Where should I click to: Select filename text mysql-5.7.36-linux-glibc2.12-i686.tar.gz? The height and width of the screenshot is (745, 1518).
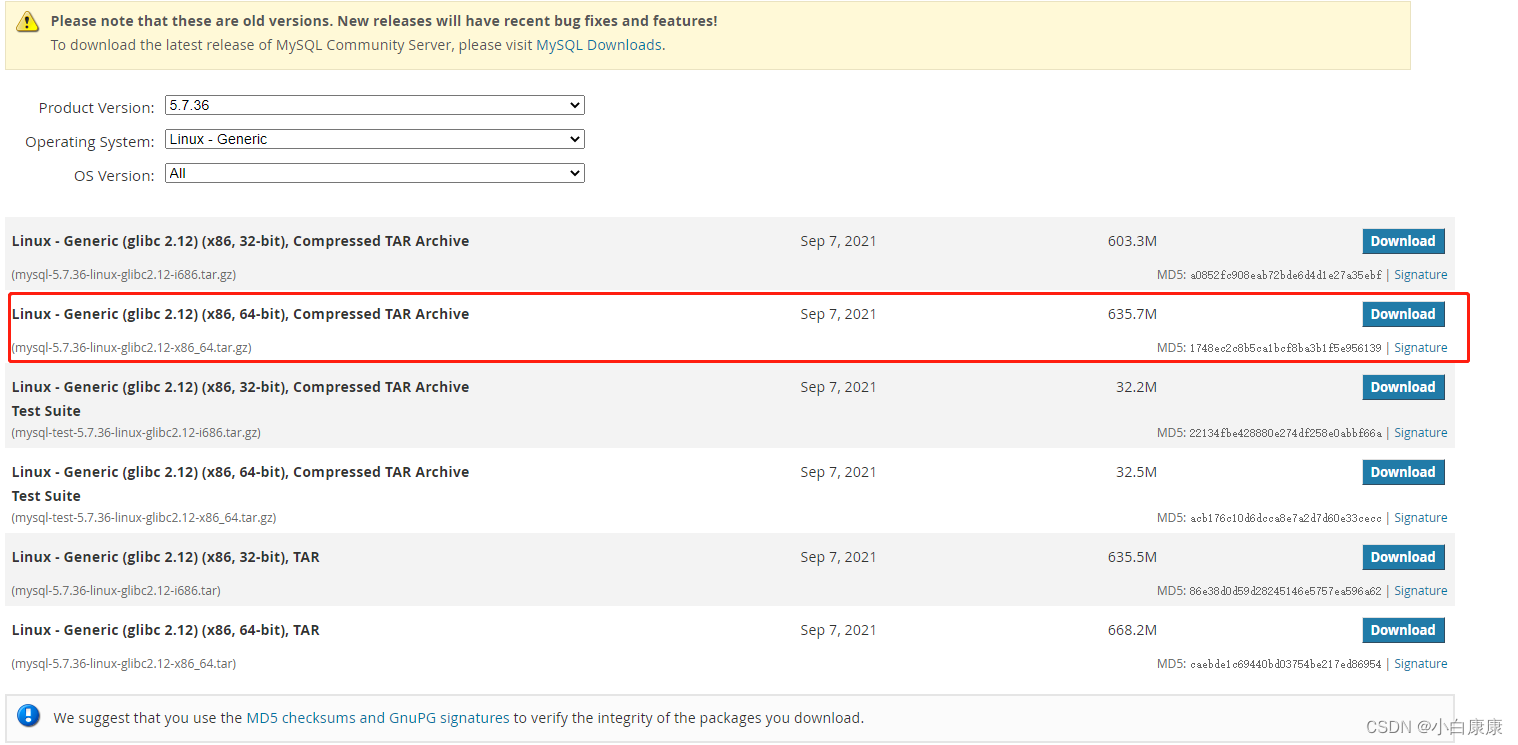pos(124,275)
